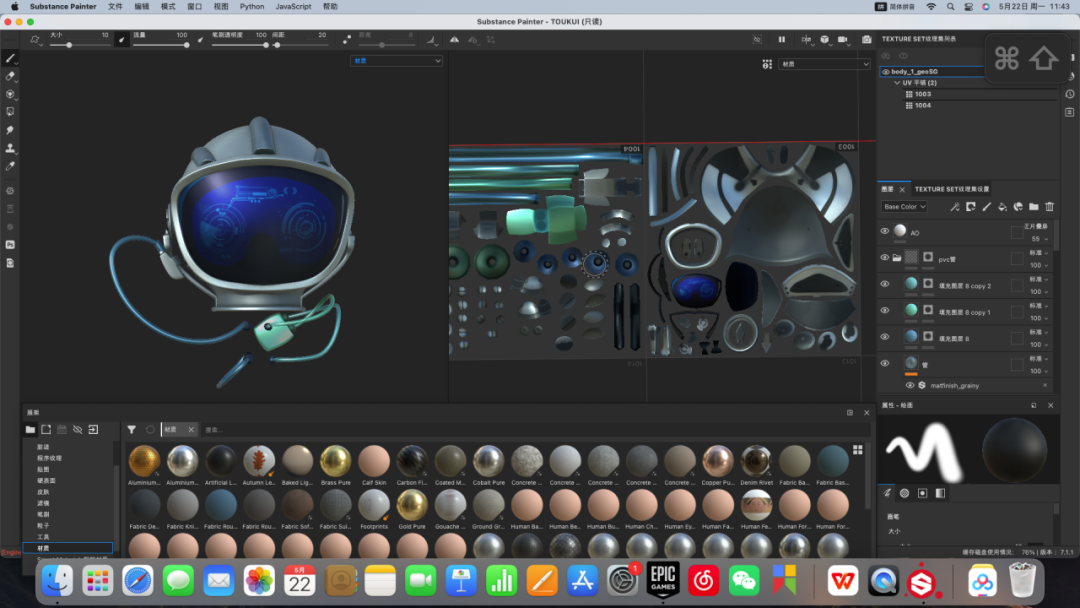This screenshot has width=1080, height=608.
Task: Add a folder group in layers panel
Action: point(1033,207)
